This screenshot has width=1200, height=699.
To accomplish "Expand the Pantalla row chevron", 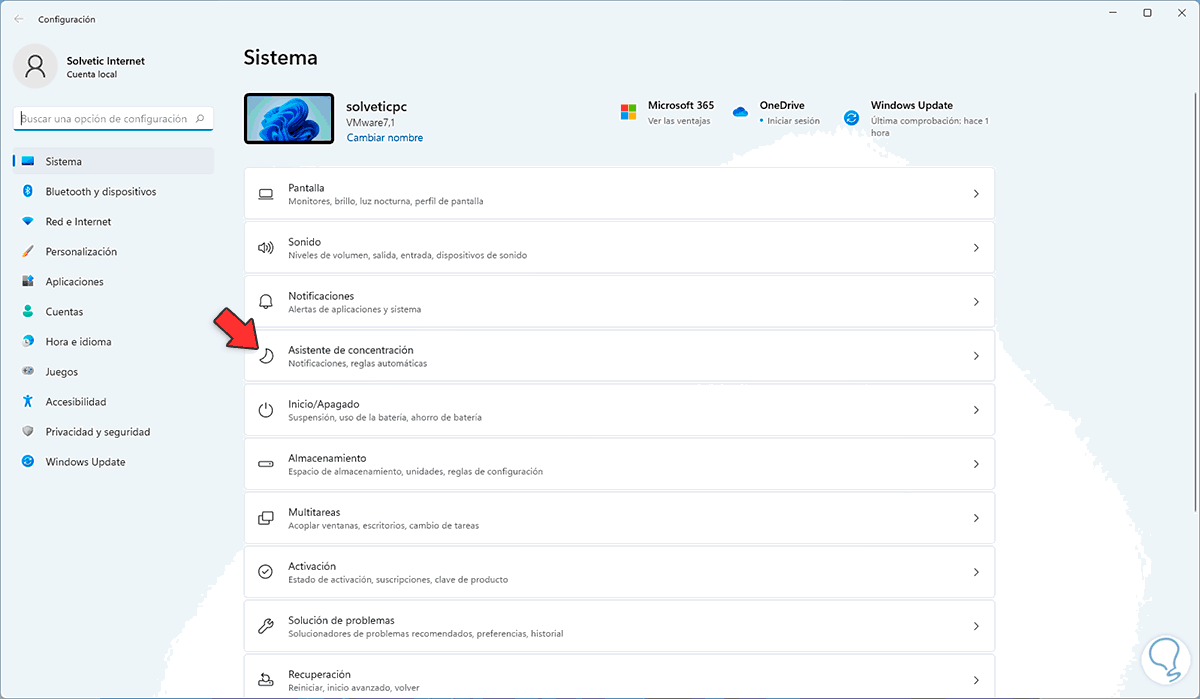I will pyautogui.click(x=976, y=194).
